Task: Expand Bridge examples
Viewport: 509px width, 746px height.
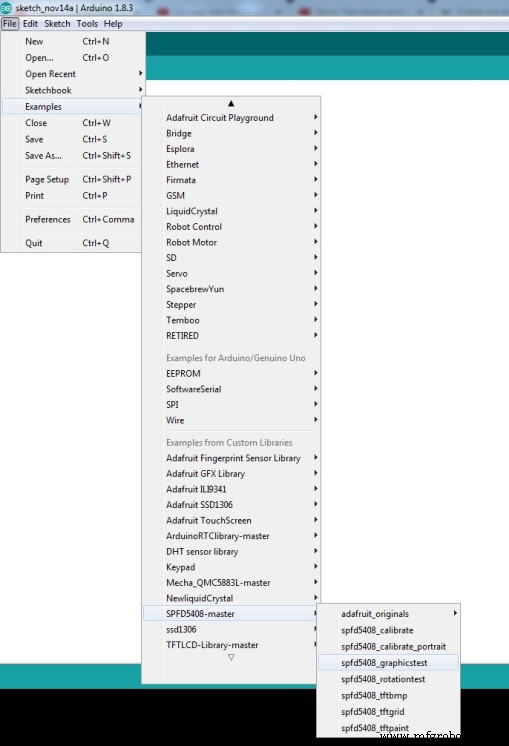Action: (231, 133)
